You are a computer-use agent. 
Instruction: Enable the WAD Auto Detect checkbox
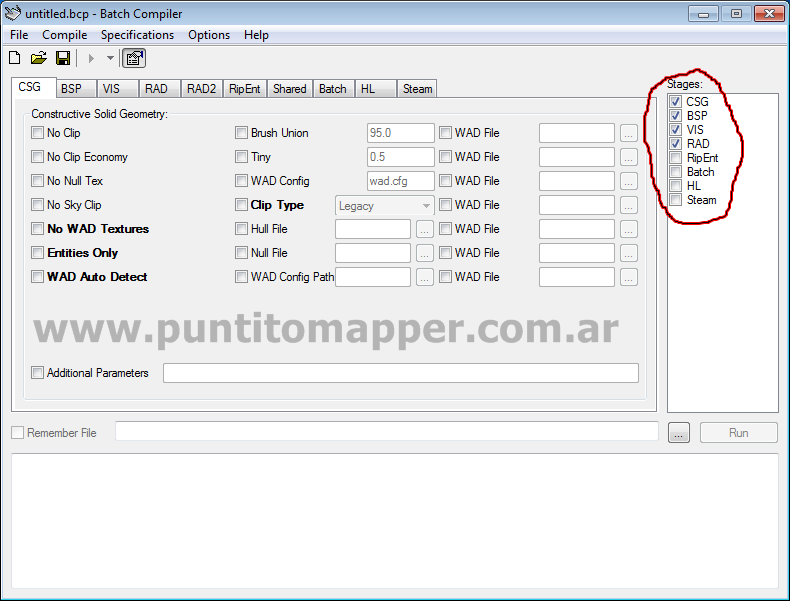[x=37, y=277]
